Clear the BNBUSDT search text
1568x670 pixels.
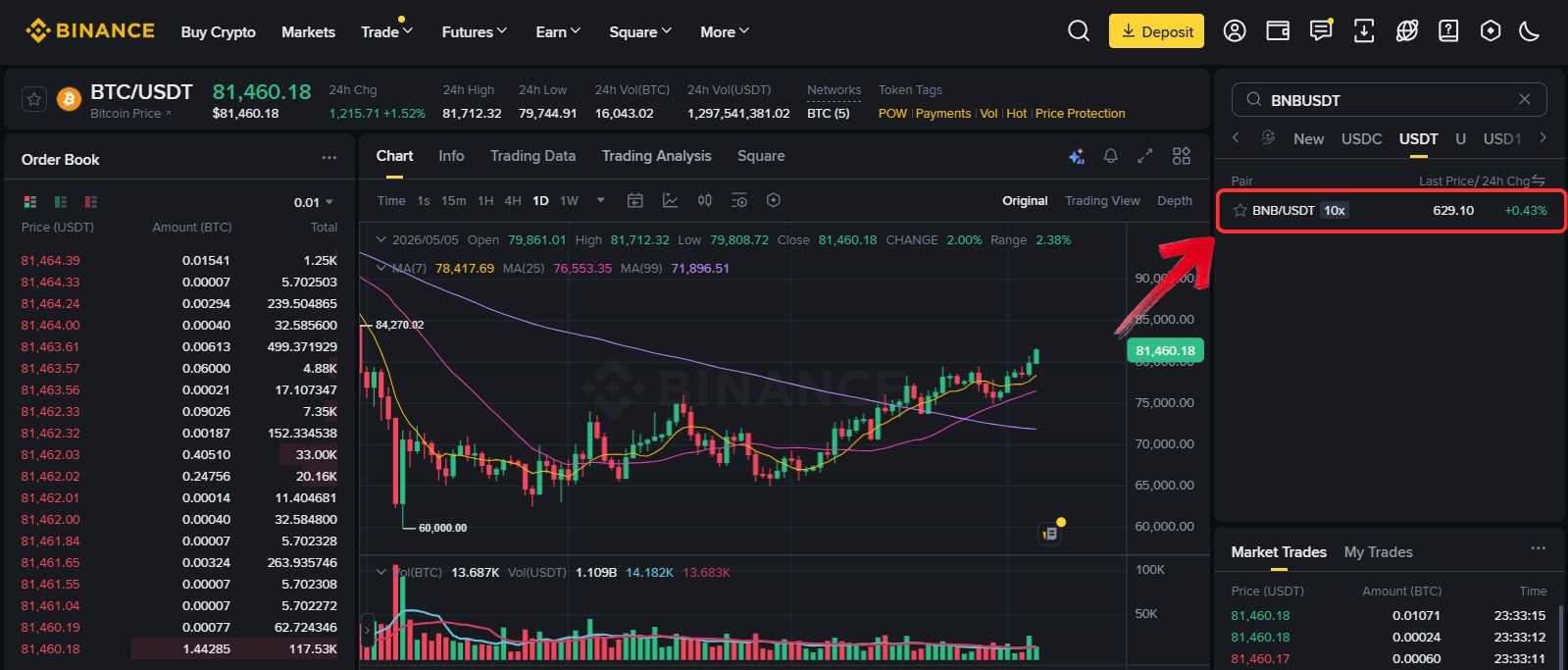click(x=1525, y=99)
